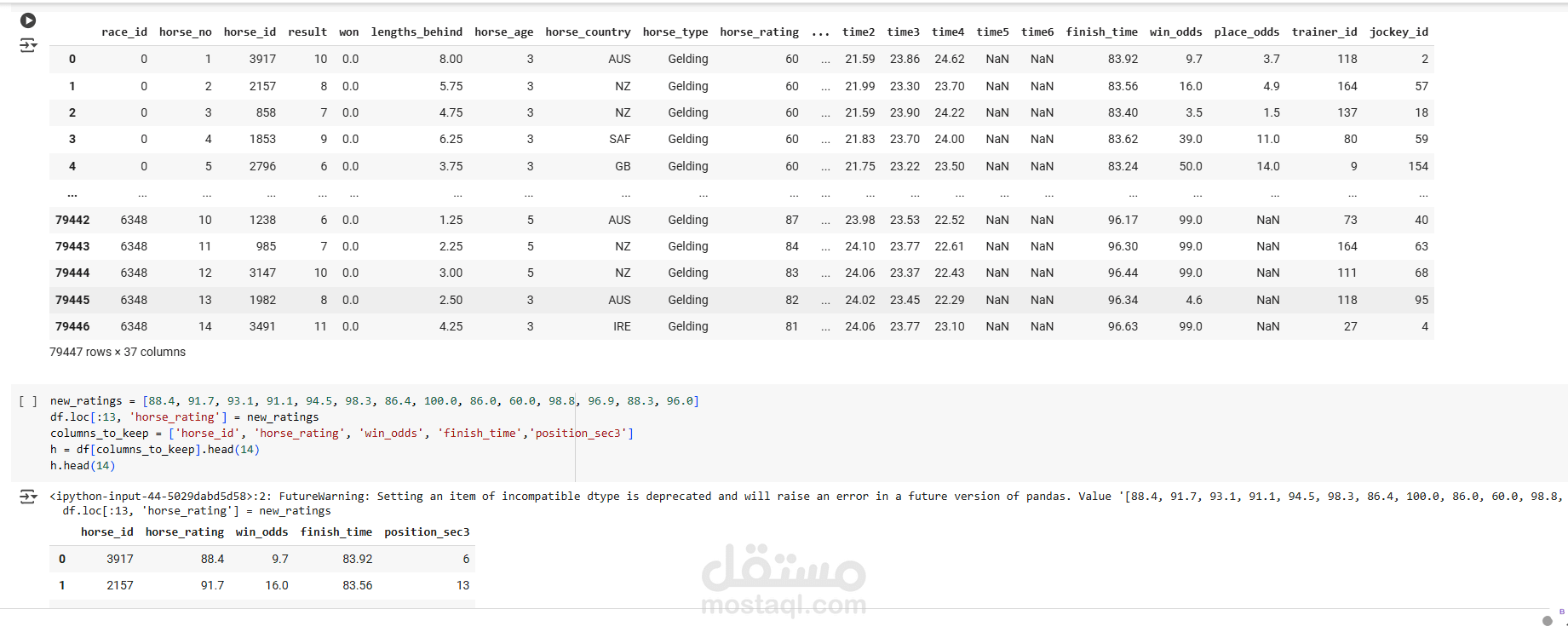Screen dimensions: 1568x632
Task: Select the win_odds value 50.0
Action: tap(1191, 167)
